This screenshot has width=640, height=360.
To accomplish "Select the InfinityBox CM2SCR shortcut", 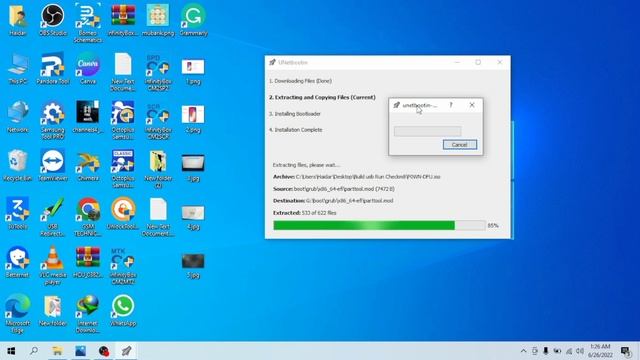I will click(x=158, y=120).
